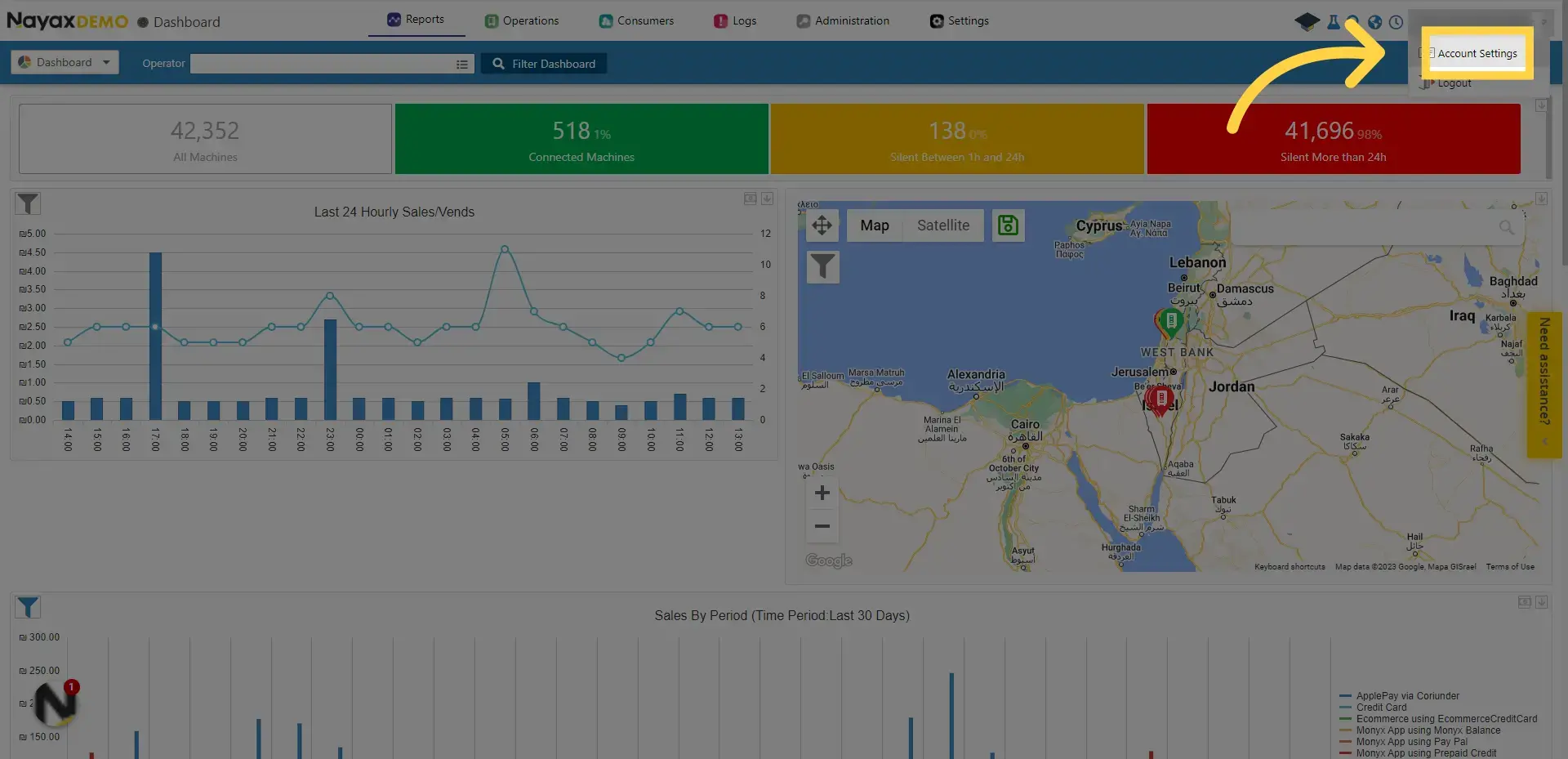
Task: Open the filter on Hourly Sales chart
Action: 28,203
